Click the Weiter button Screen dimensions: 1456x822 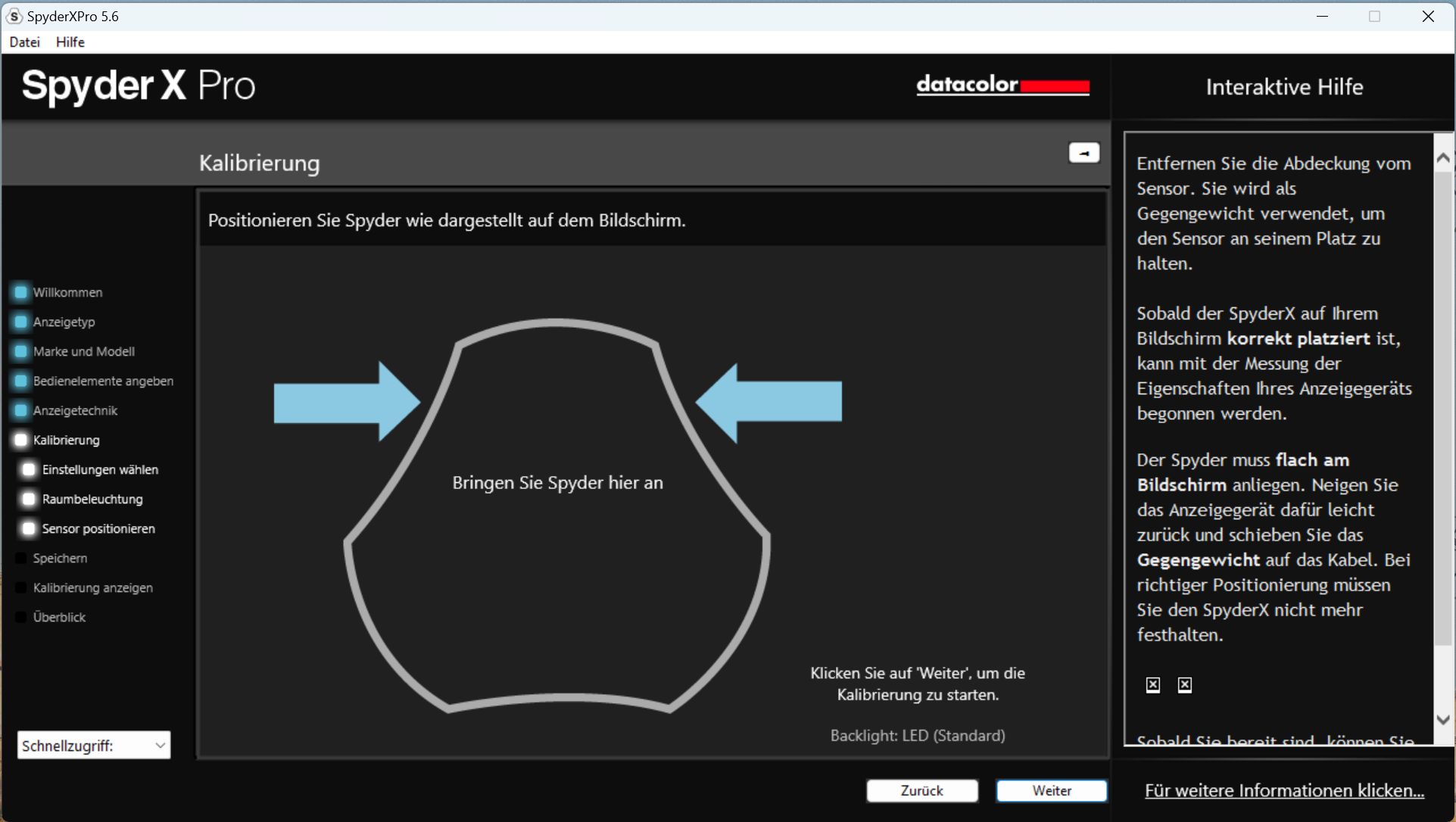[1051, 790]
